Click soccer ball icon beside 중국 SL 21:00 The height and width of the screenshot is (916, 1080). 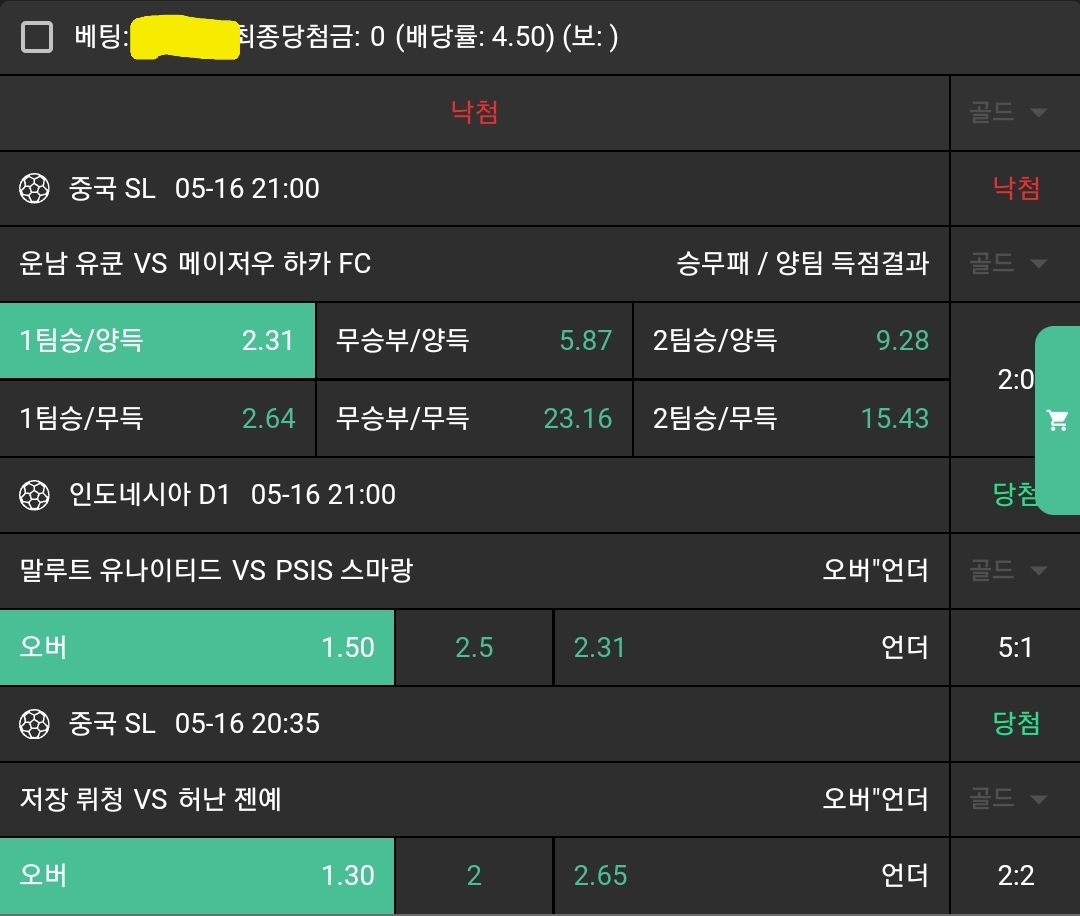tap(35, 188)
